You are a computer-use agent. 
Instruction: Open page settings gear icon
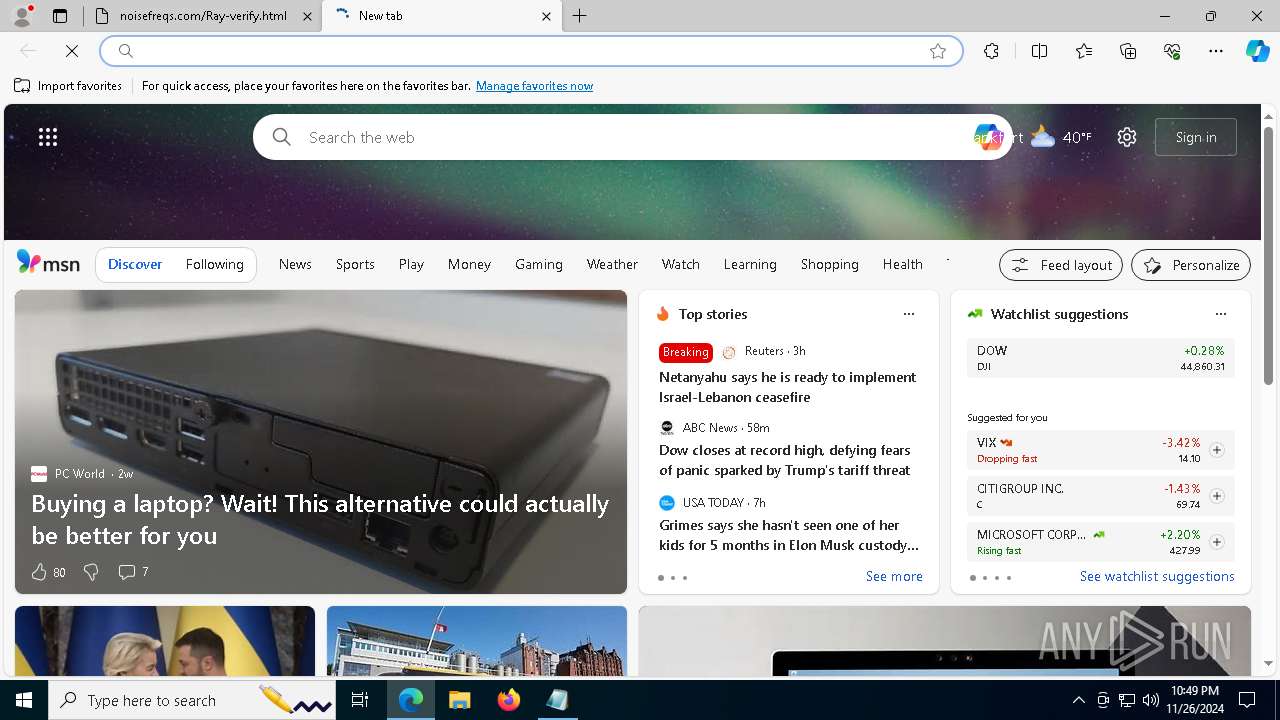(x=1127, y=137)
